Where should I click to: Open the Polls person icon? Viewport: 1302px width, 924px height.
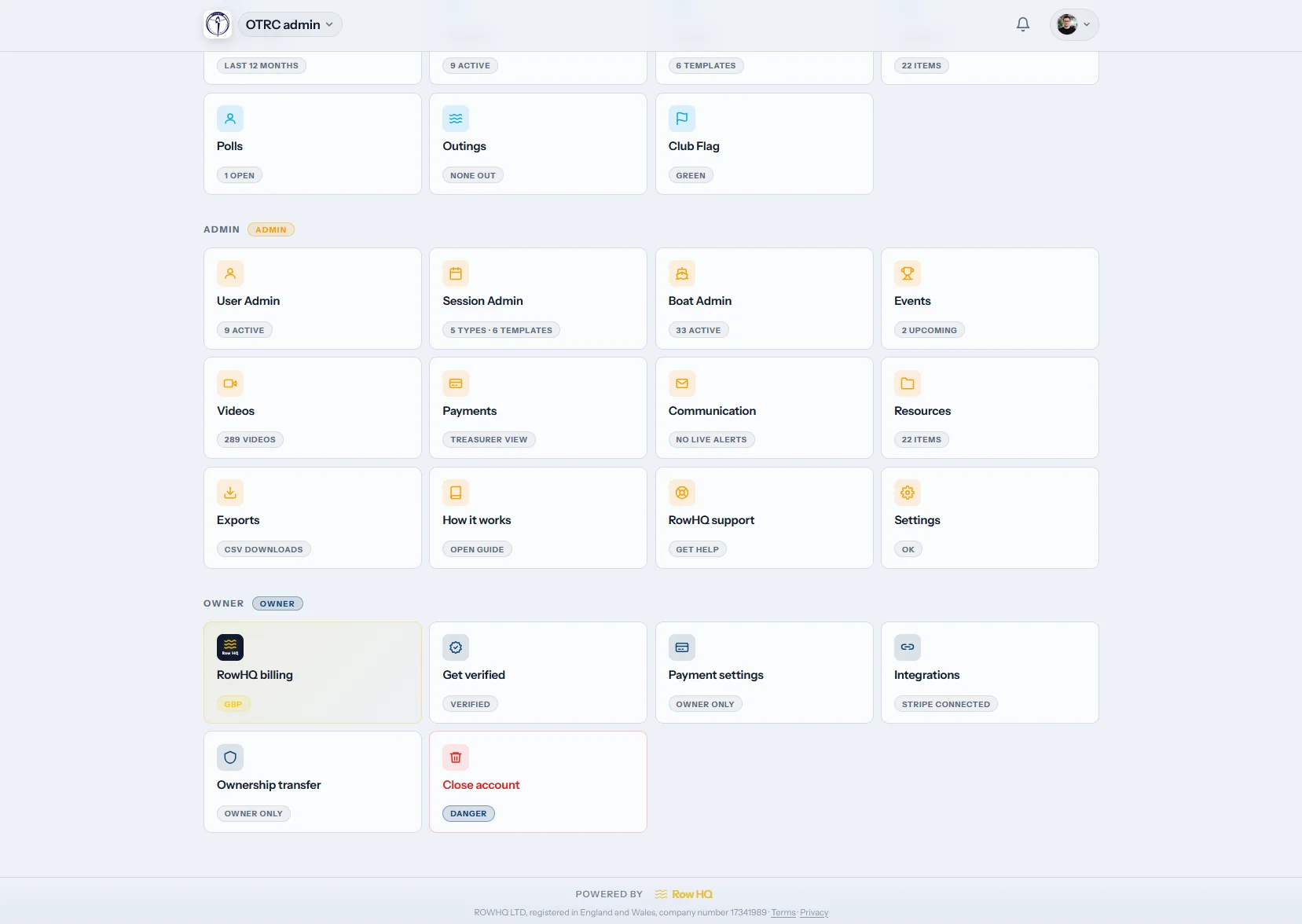click(x=230, y=119)
